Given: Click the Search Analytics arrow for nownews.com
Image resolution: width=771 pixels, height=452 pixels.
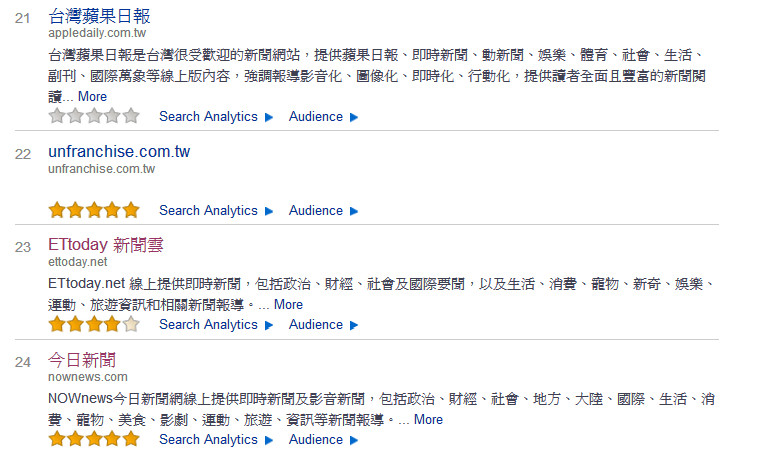Looking at the screenshot, I should [x=269, y=440].
